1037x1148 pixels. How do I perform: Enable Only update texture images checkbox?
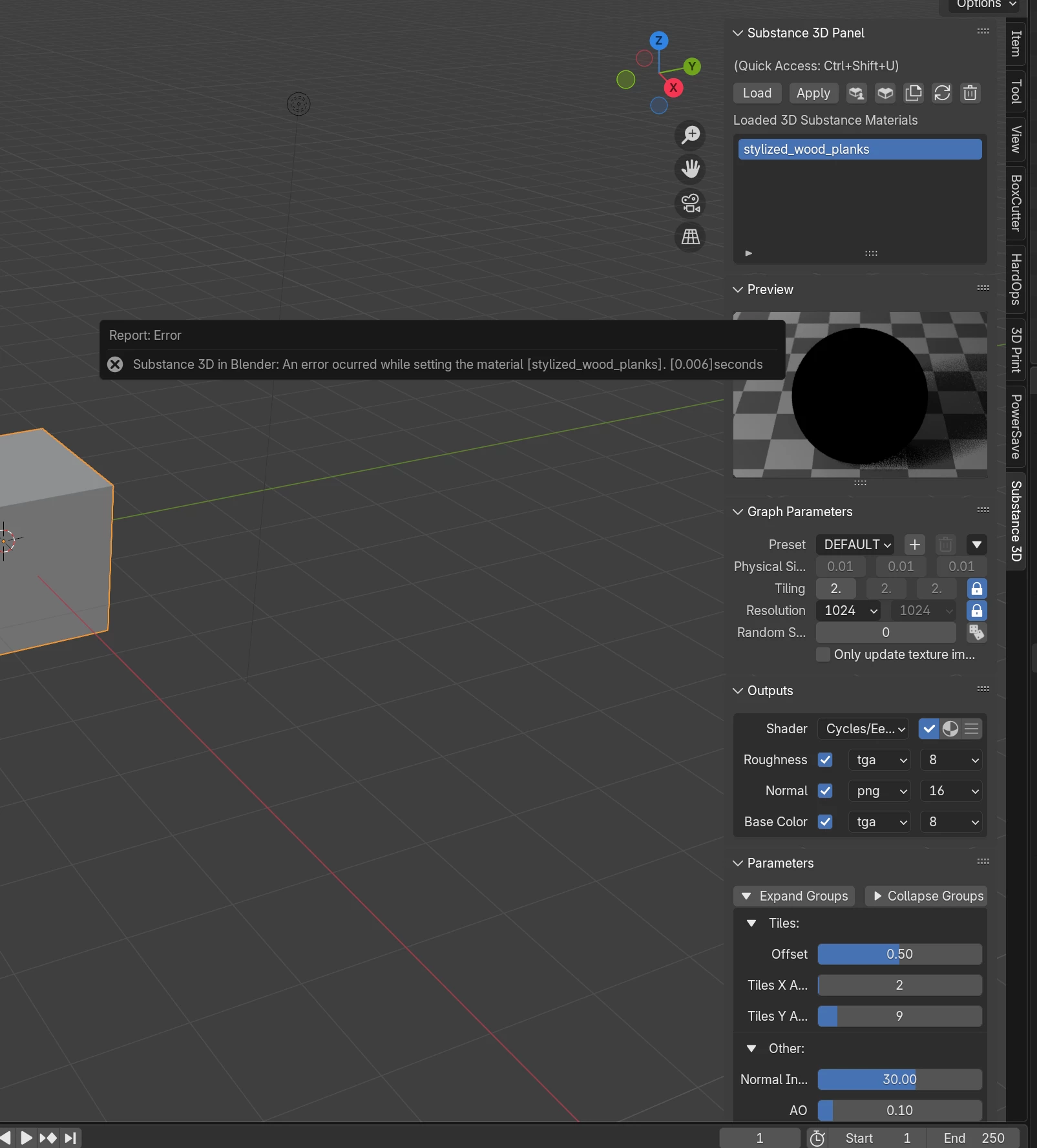click(823, 654)
